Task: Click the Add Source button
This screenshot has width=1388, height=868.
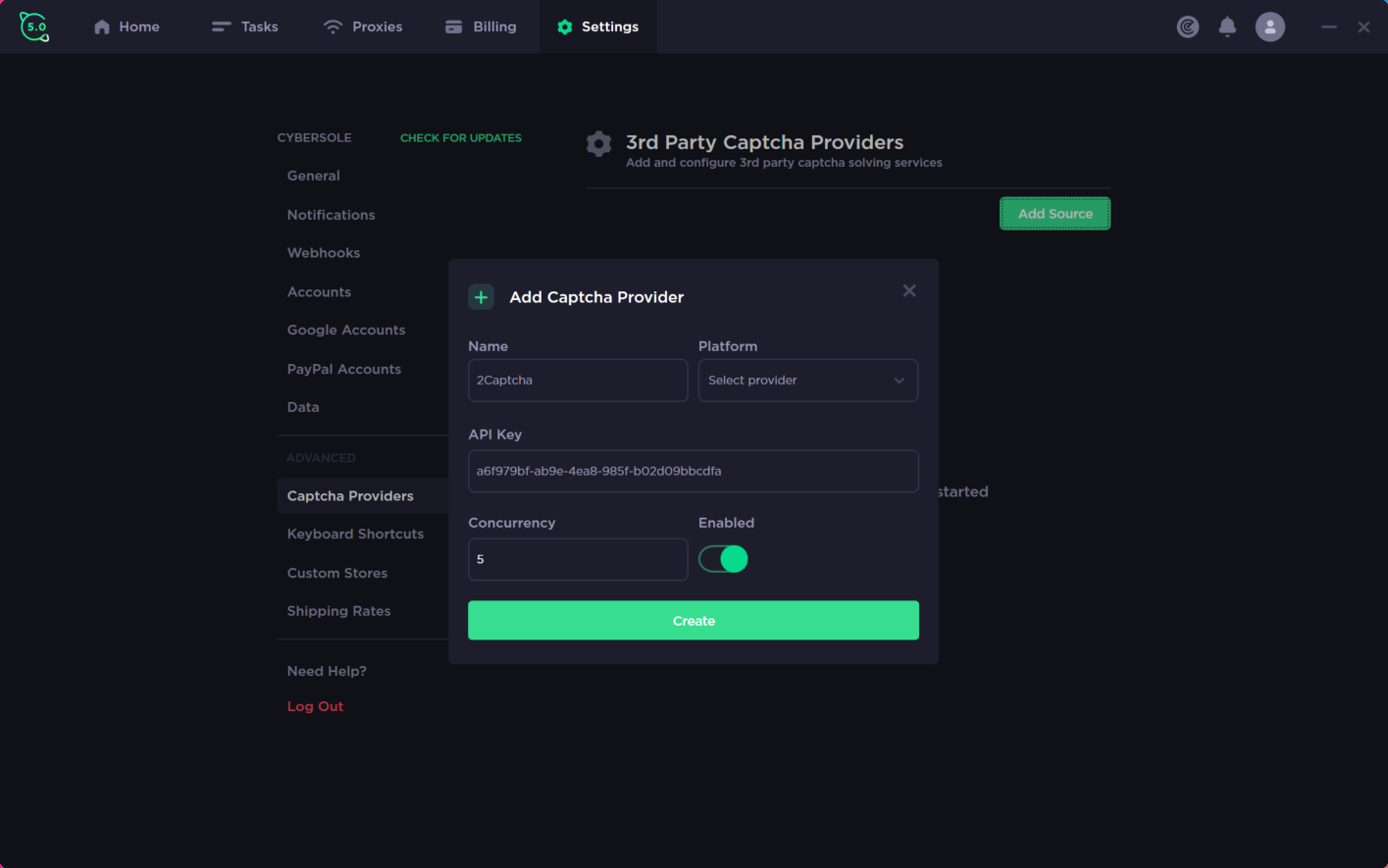Action: pos(1054,214)
